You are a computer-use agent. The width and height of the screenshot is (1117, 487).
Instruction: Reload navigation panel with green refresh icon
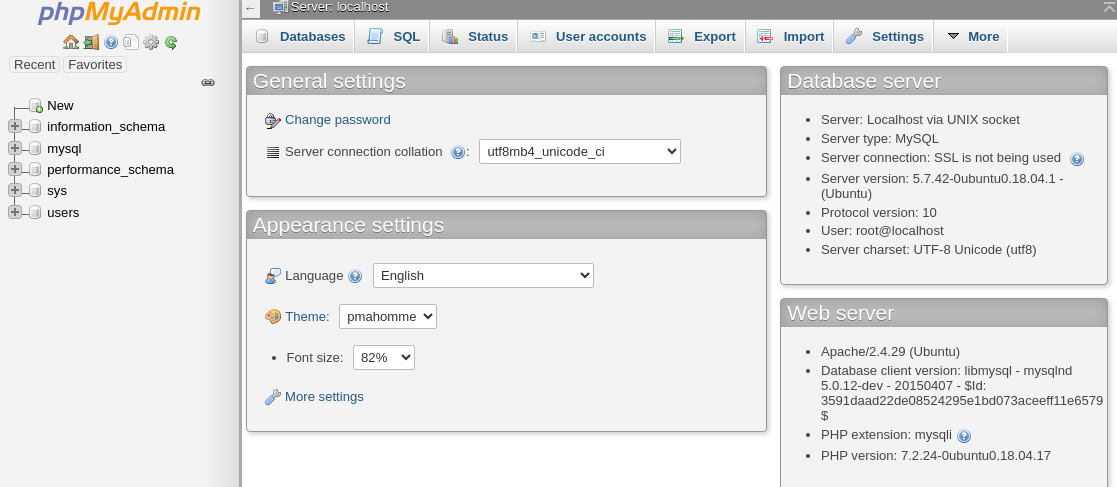(x=171, y=42)
